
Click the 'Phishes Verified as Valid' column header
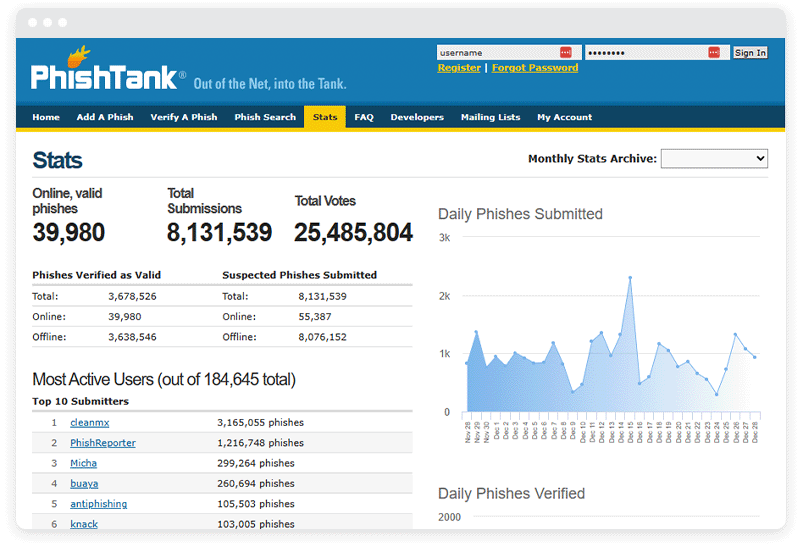tap(96, 275)
